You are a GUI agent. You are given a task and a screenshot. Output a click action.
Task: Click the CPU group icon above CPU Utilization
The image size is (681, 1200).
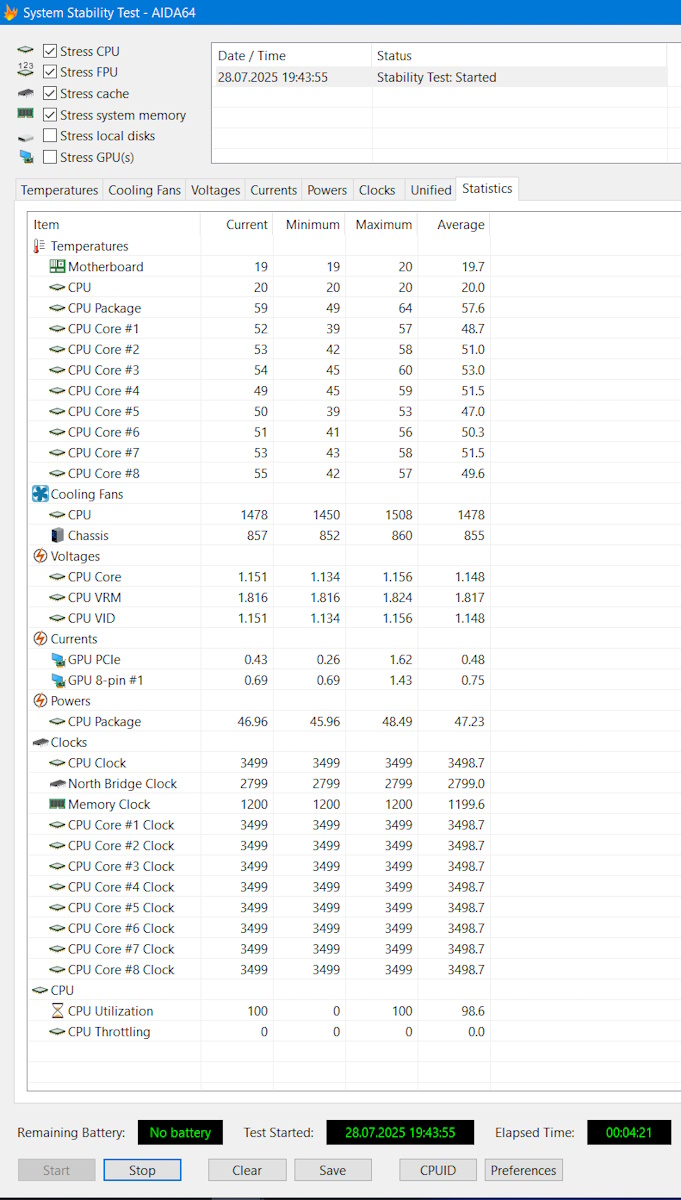coord(40,990)
